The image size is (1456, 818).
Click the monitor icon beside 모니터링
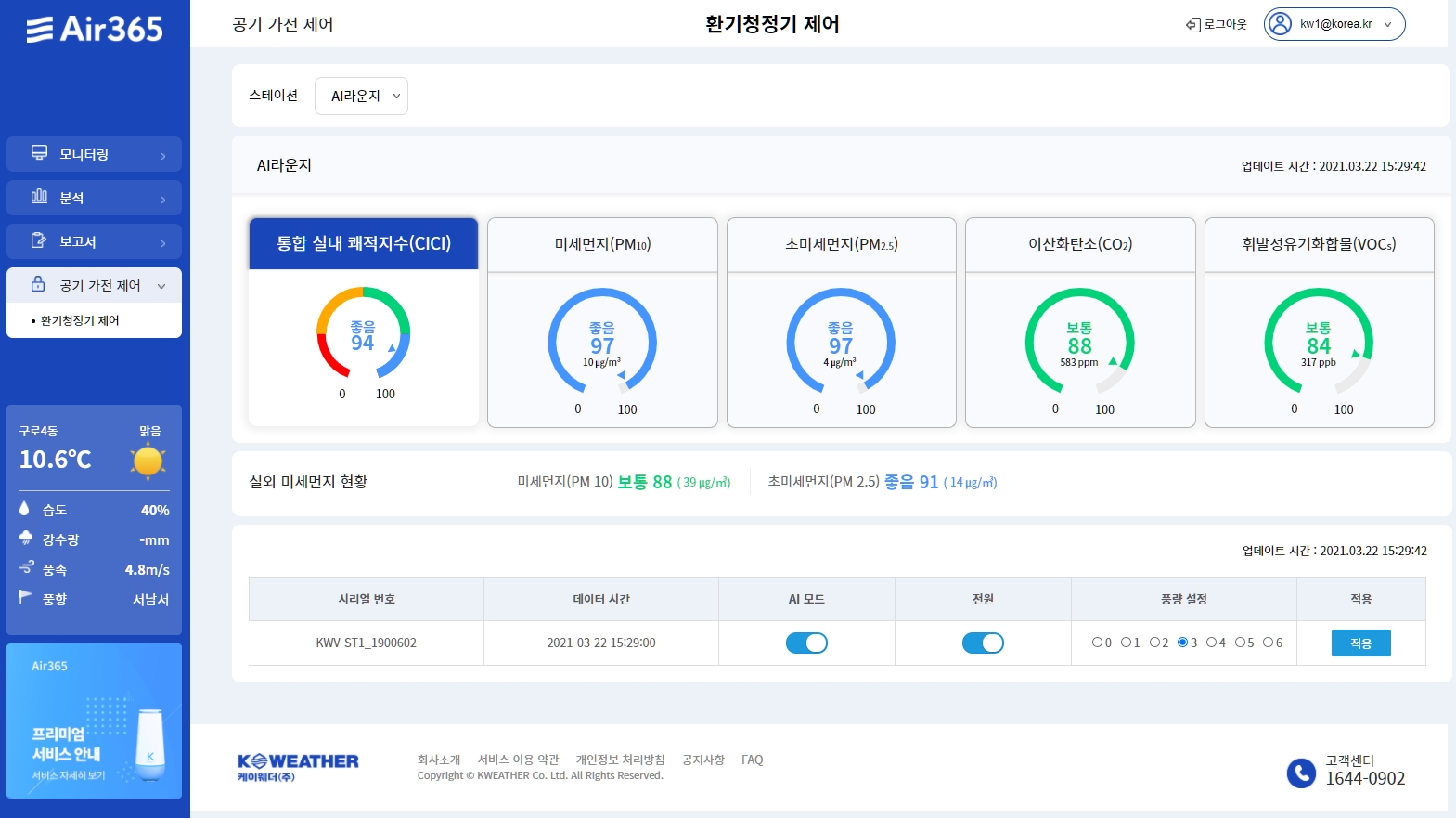(x=39, y=153)
